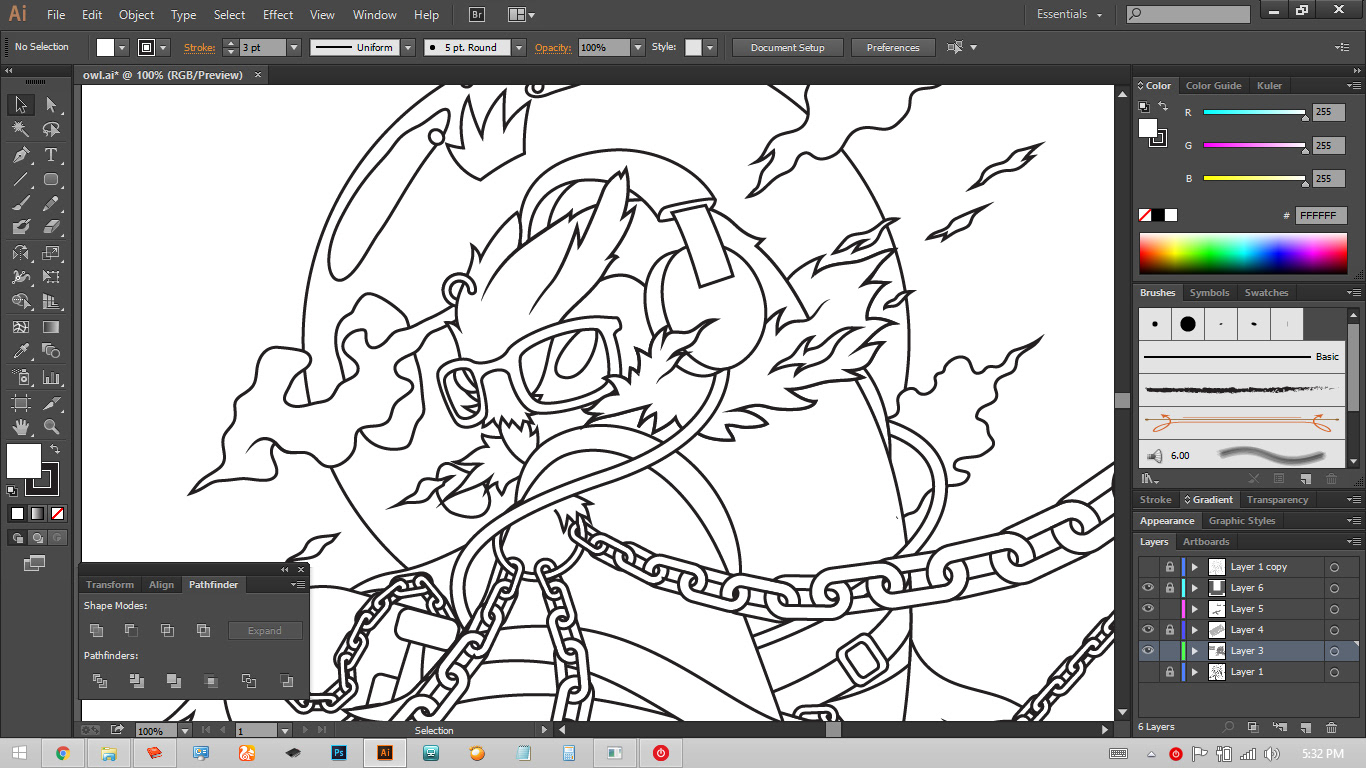The width and height of the screenshot is (1366, 768).
Task: Select the Pencil tool
Action: coord(51,204)
